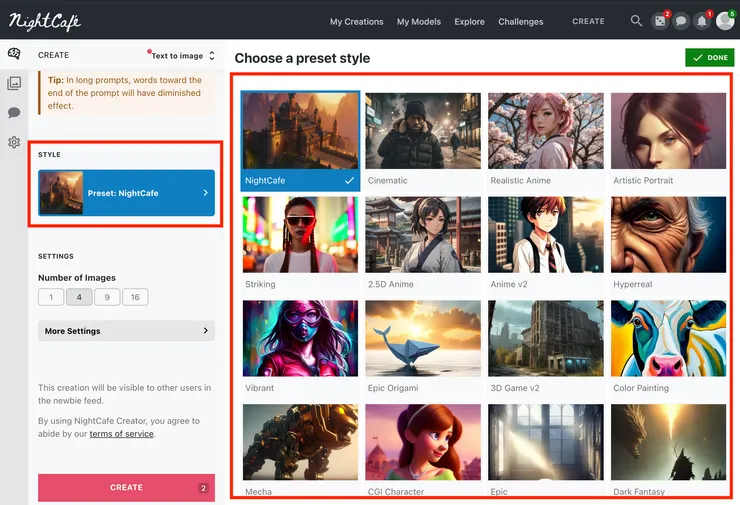
Task: Select the Cinematic preset style
Action: tap(423, 140)
